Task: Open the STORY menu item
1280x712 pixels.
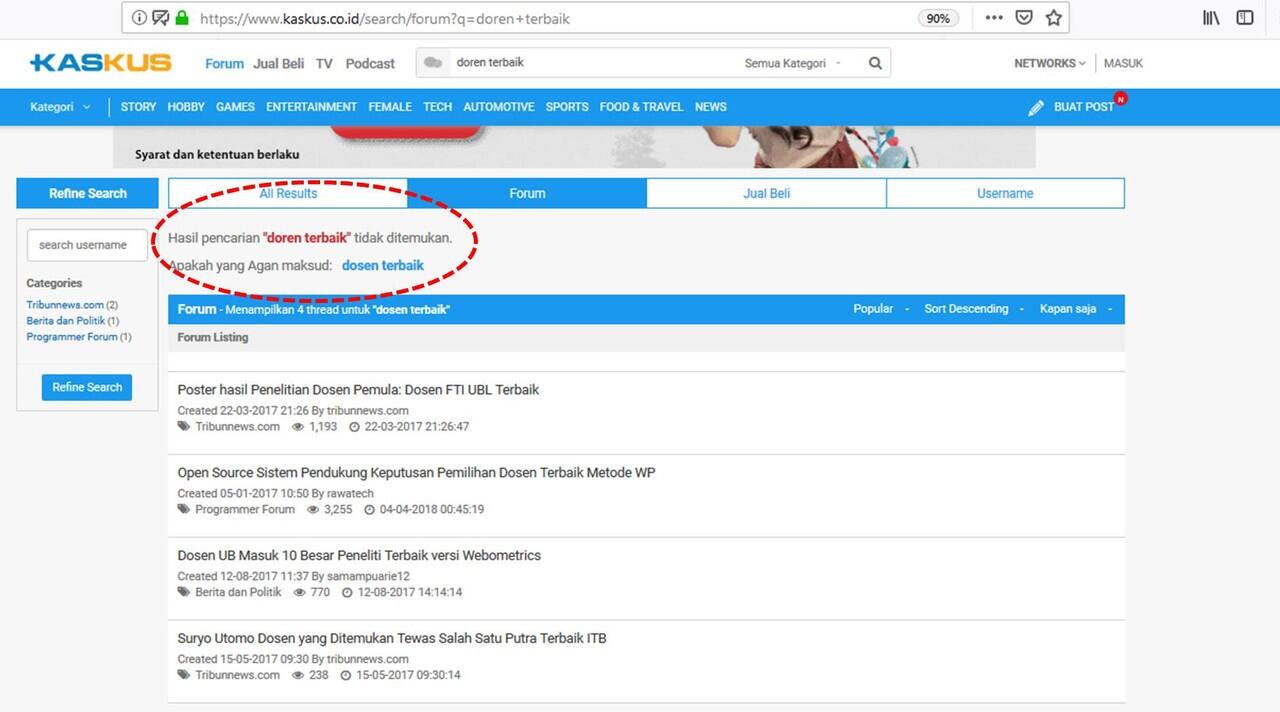Action: pos(138,107)
